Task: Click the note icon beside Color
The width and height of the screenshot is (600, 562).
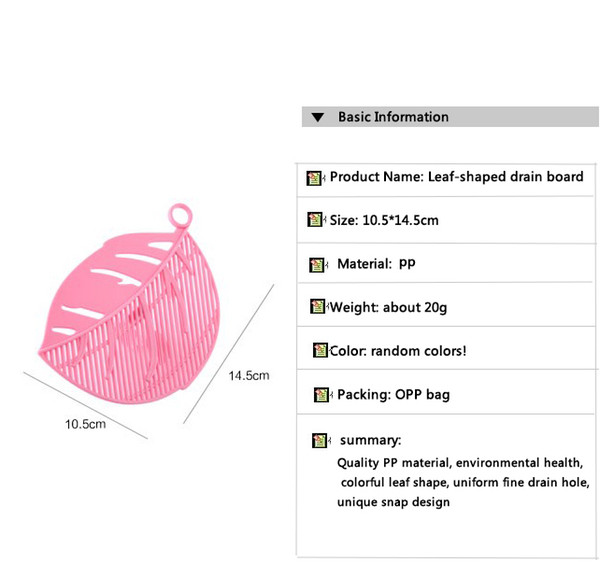Action: click(321, 350)
